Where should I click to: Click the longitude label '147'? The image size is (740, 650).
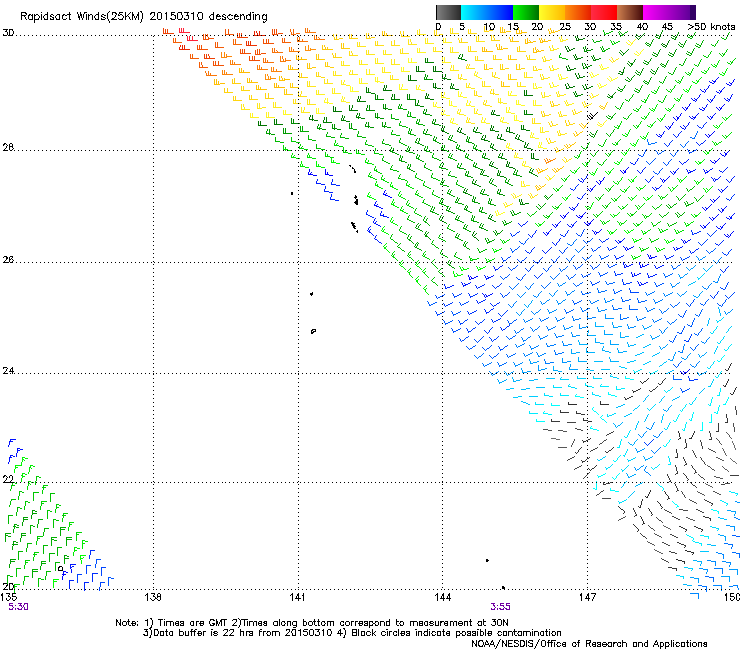click(x=587, y=597)
